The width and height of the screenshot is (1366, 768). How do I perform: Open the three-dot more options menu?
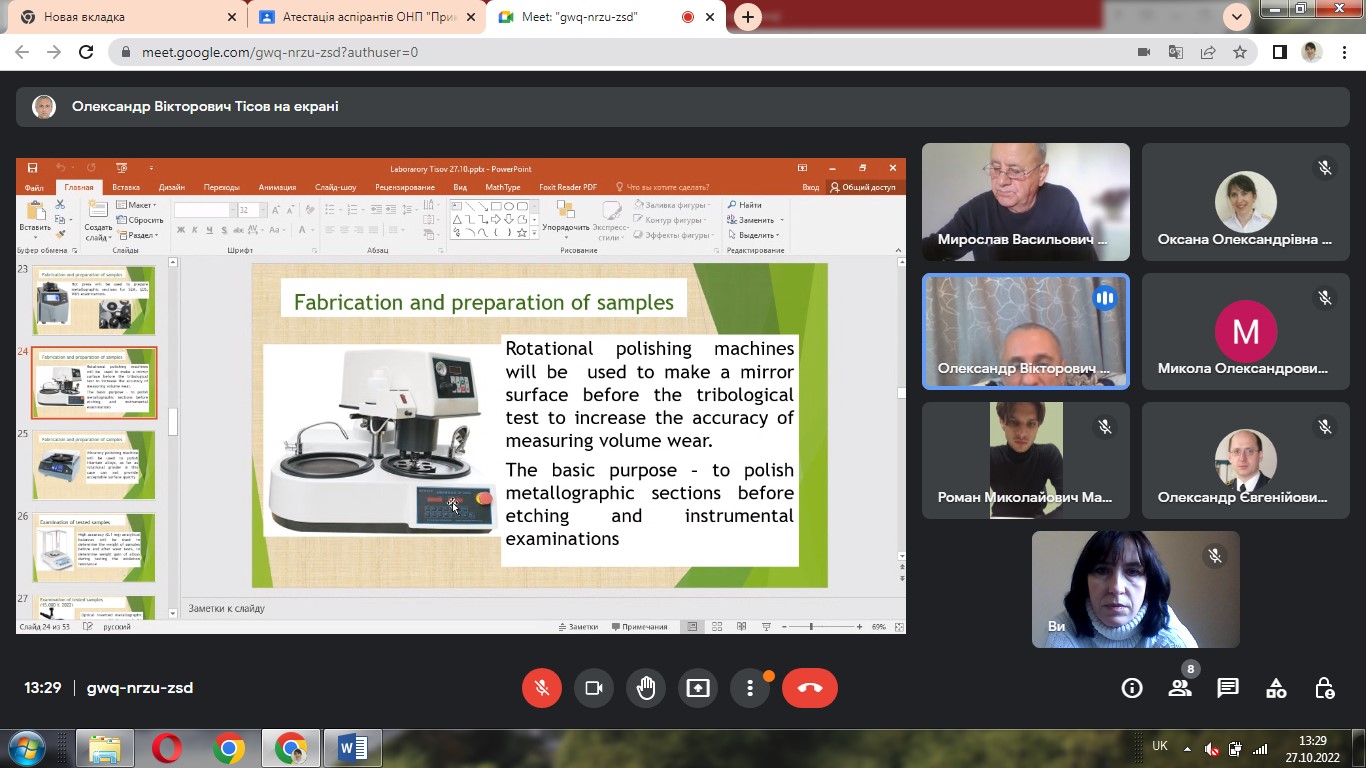tap(750, 688)
